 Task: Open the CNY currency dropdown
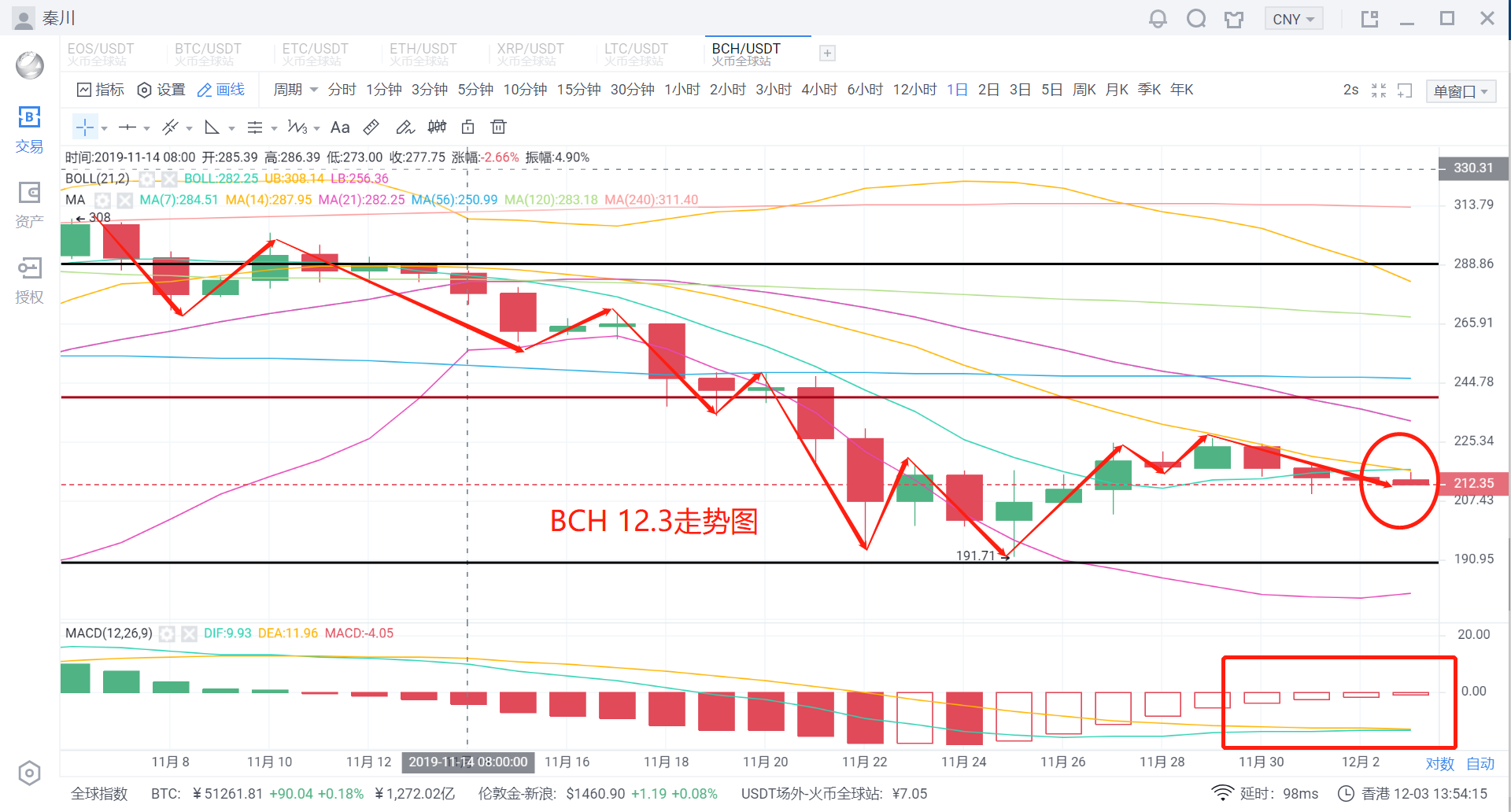pos(1294,19)
